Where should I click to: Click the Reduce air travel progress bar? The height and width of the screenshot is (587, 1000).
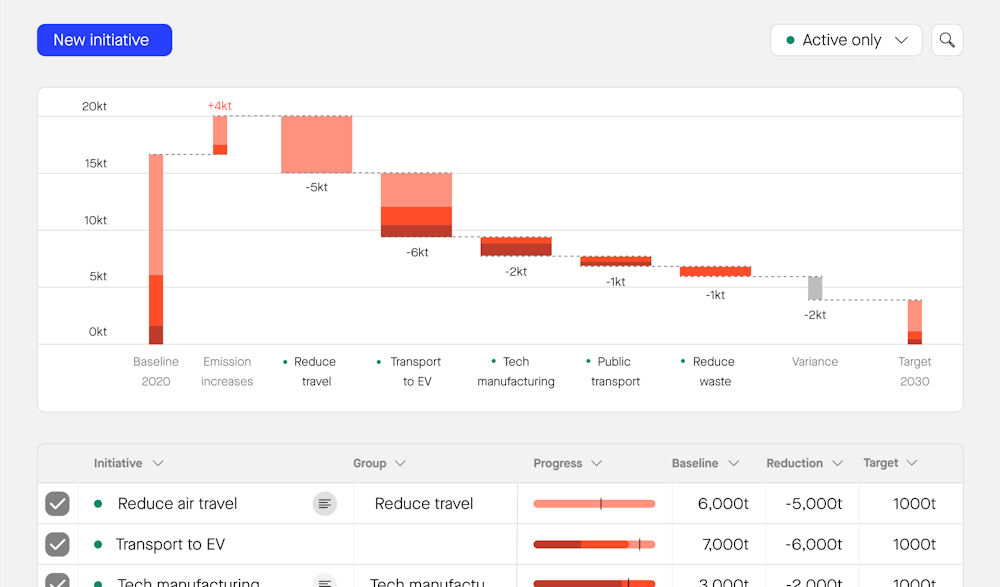tap(594, 504)
